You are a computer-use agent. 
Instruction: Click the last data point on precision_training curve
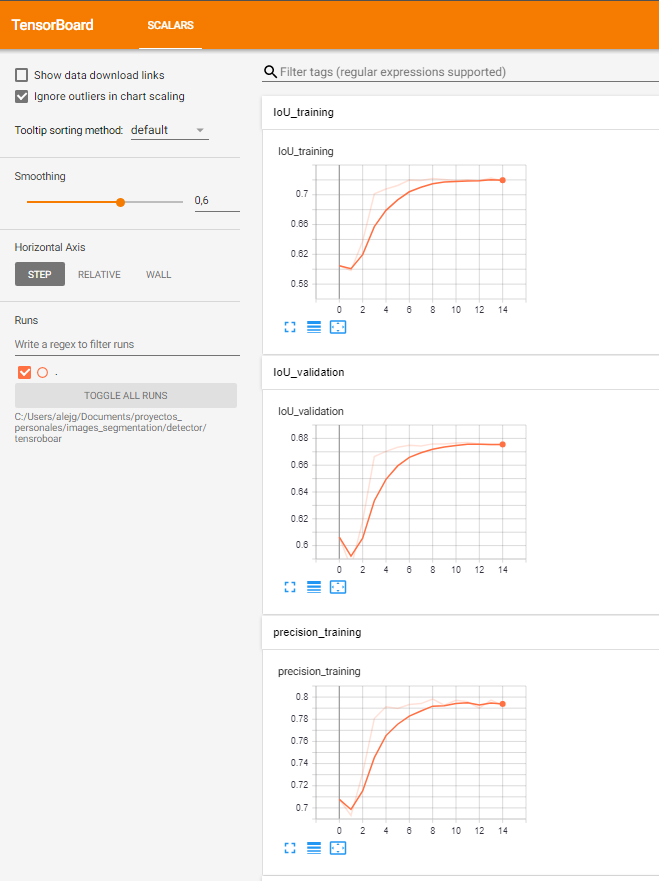point(503,704)
